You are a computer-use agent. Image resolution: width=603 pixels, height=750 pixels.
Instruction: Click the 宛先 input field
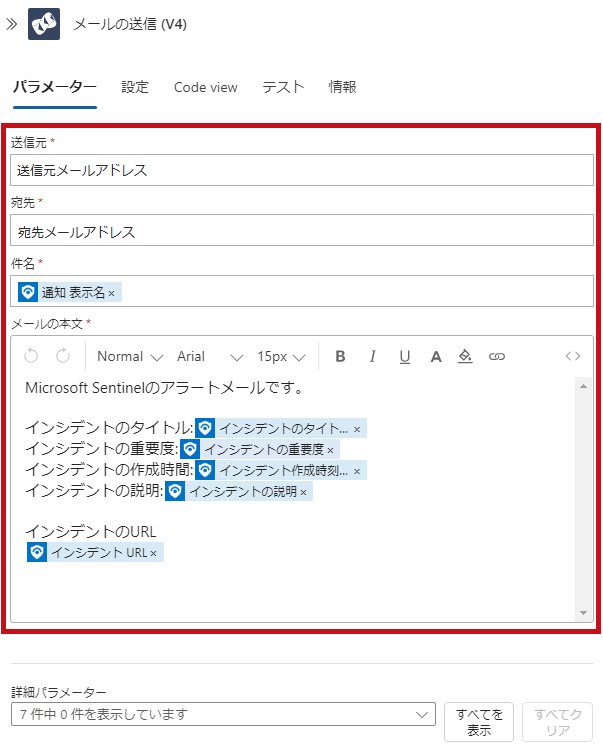click(302, 231)
